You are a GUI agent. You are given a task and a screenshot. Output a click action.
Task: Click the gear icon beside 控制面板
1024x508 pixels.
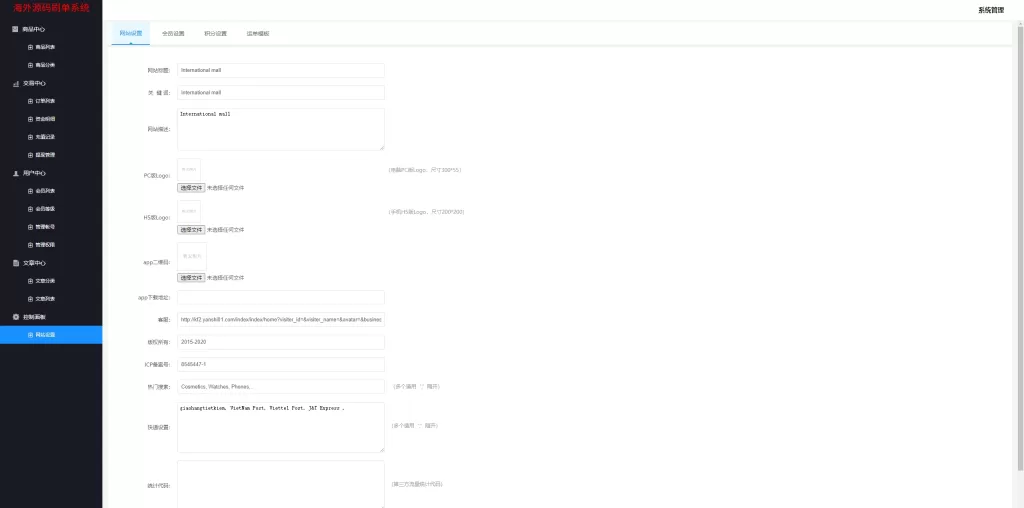point(16,317)
